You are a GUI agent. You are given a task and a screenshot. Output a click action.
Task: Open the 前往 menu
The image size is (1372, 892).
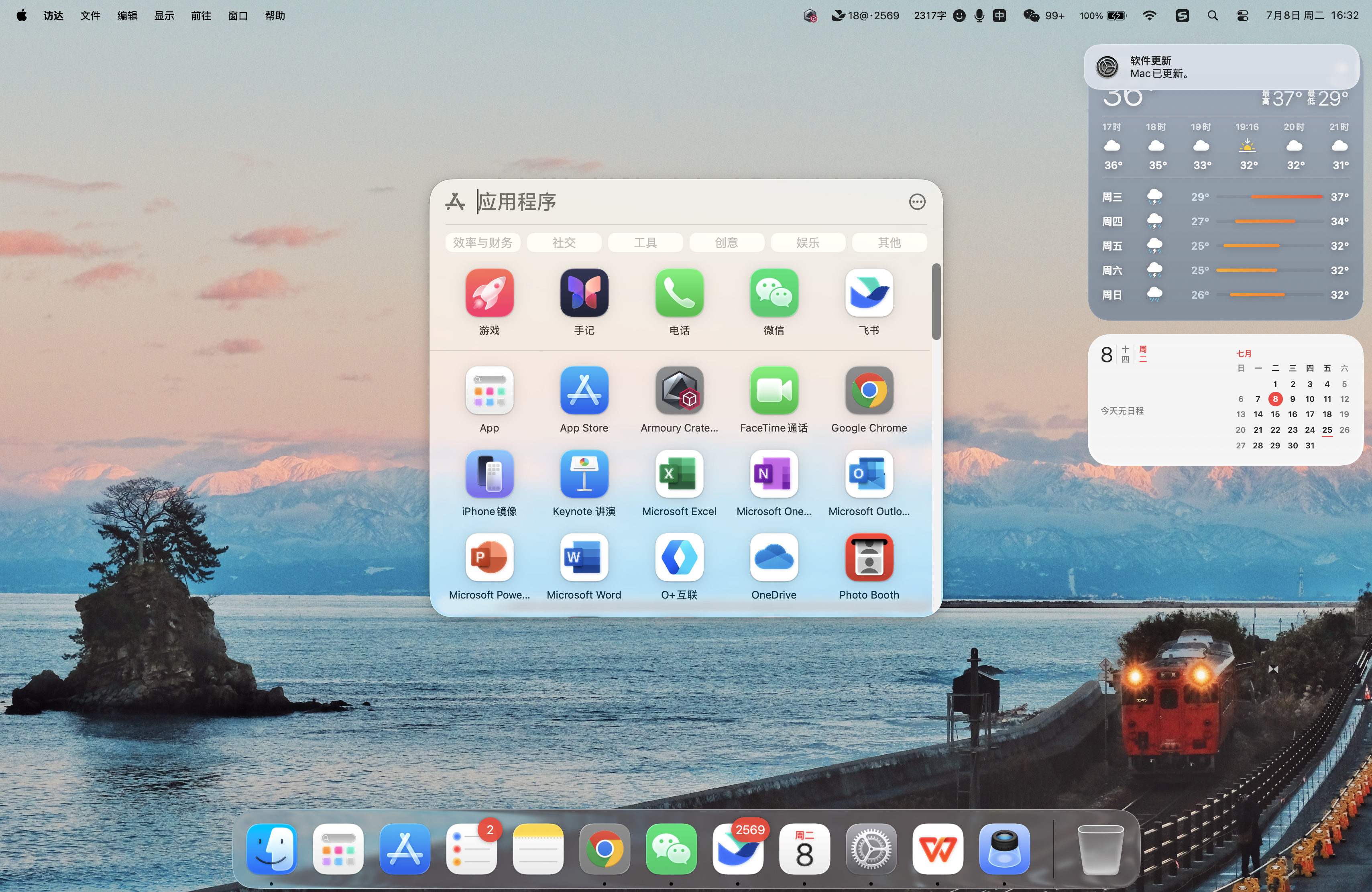click(x=201, y=16)
